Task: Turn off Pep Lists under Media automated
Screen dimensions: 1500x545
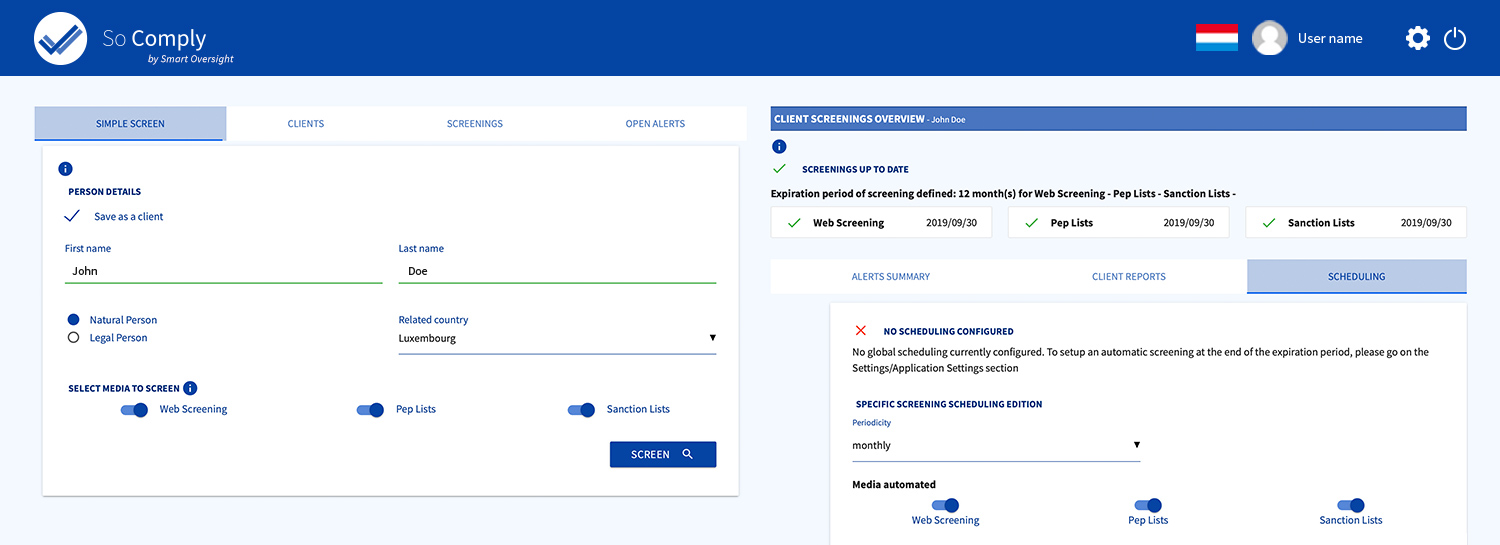Action: click(x=1148, y=505)
